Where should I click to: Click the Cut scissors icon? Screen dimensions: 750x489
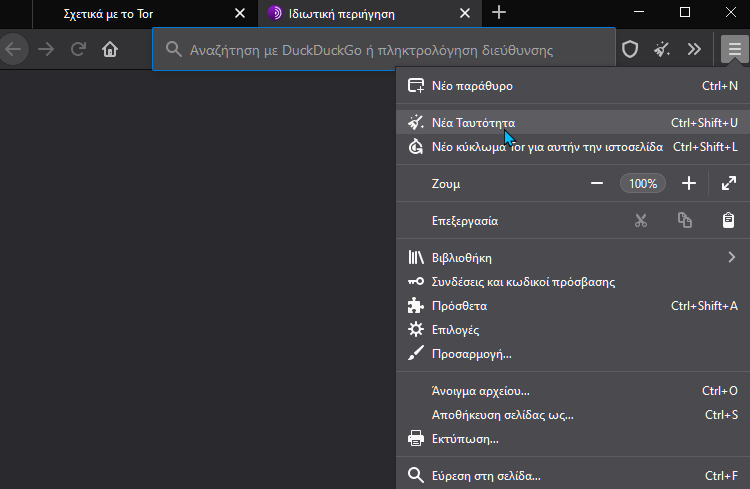(x=640, y=220)
